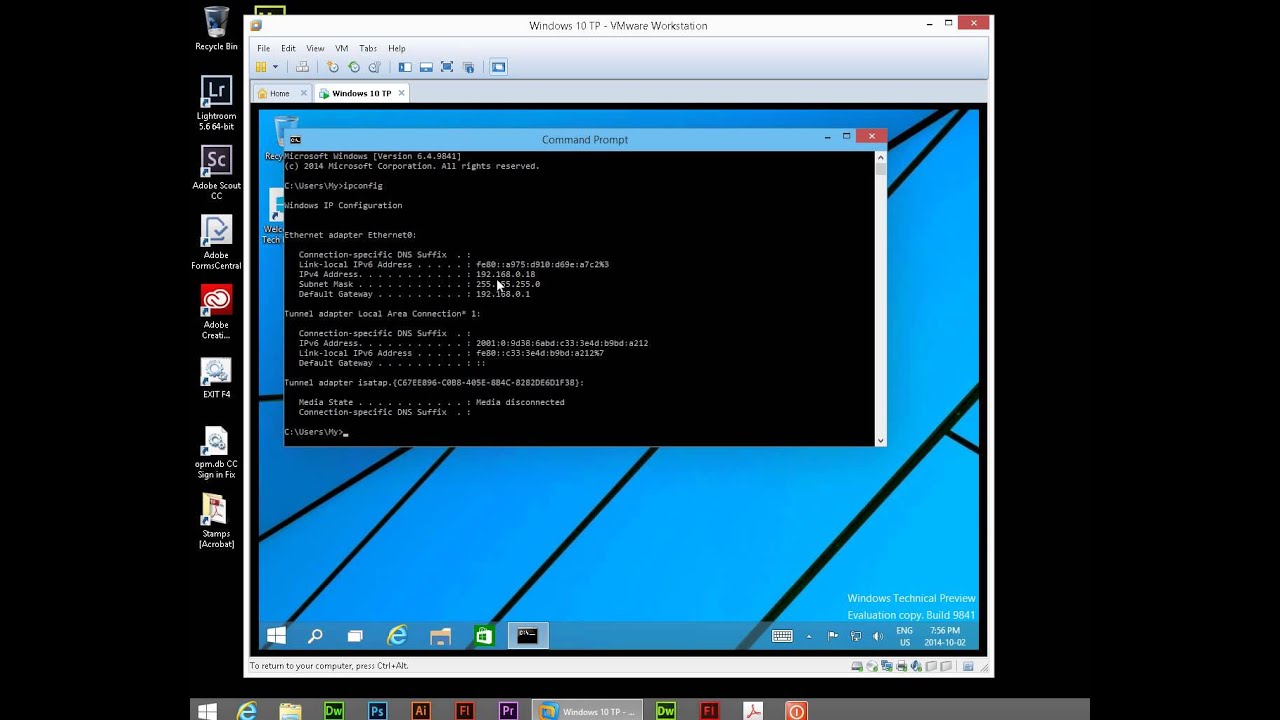
Task: Open opm.db CC Sign in Fix file
Action: (216, 453)
